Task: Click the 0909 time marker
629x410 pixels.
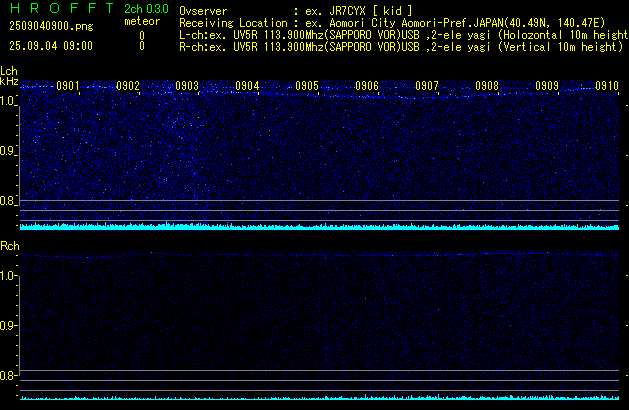Action: point(547,86)
